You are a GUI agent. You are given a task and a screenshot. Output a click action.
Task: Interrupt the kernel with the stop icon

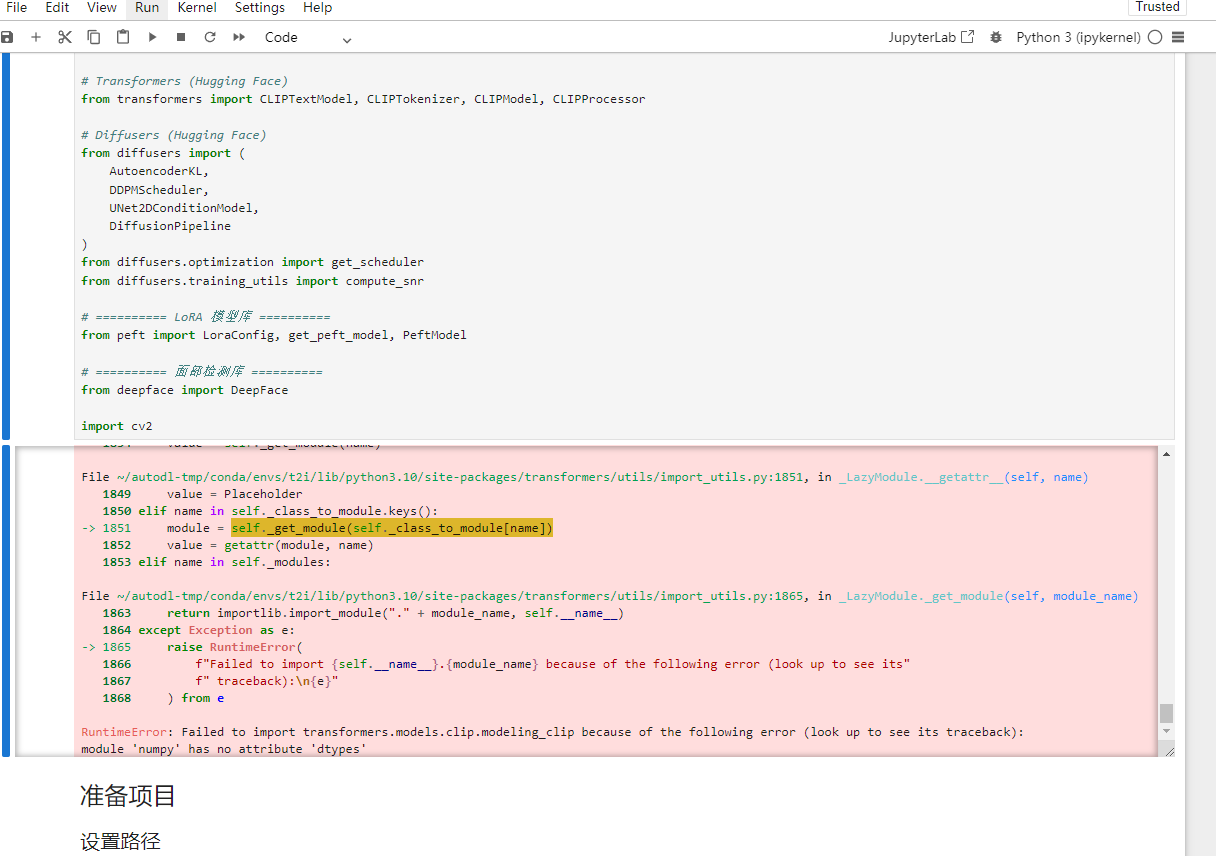181,37
